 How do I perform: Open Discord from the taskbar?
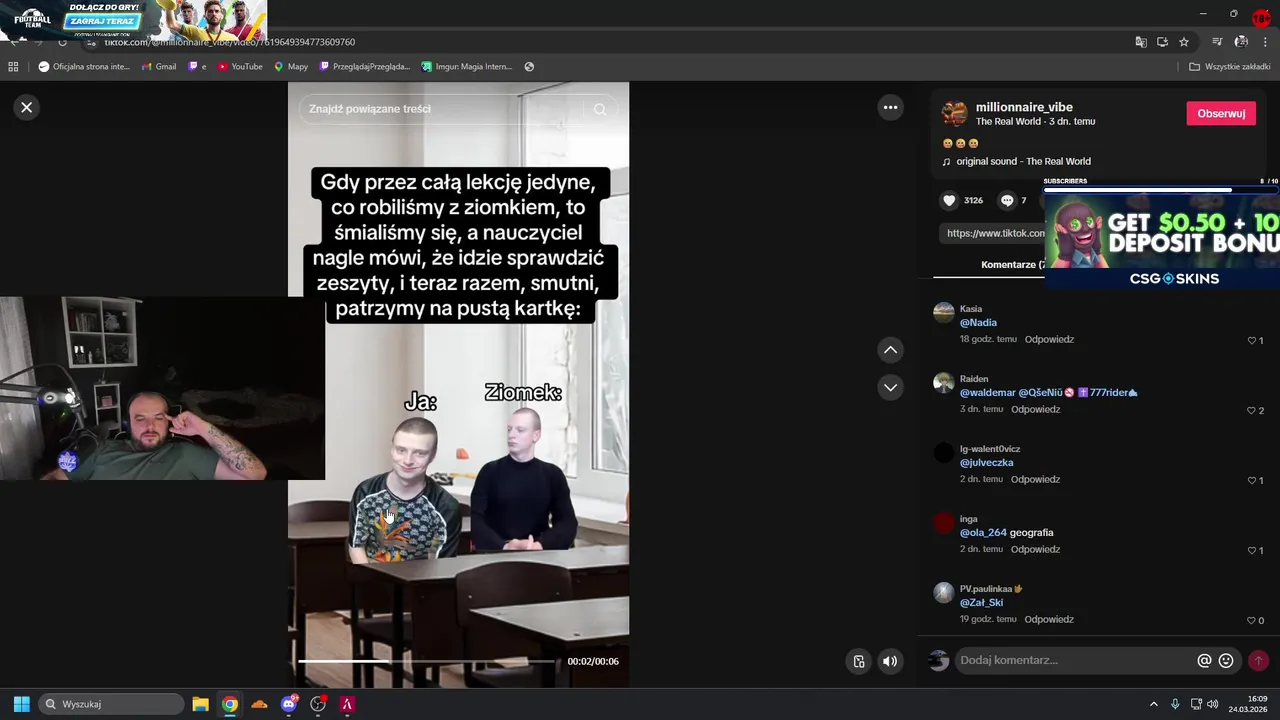point(289,704)
